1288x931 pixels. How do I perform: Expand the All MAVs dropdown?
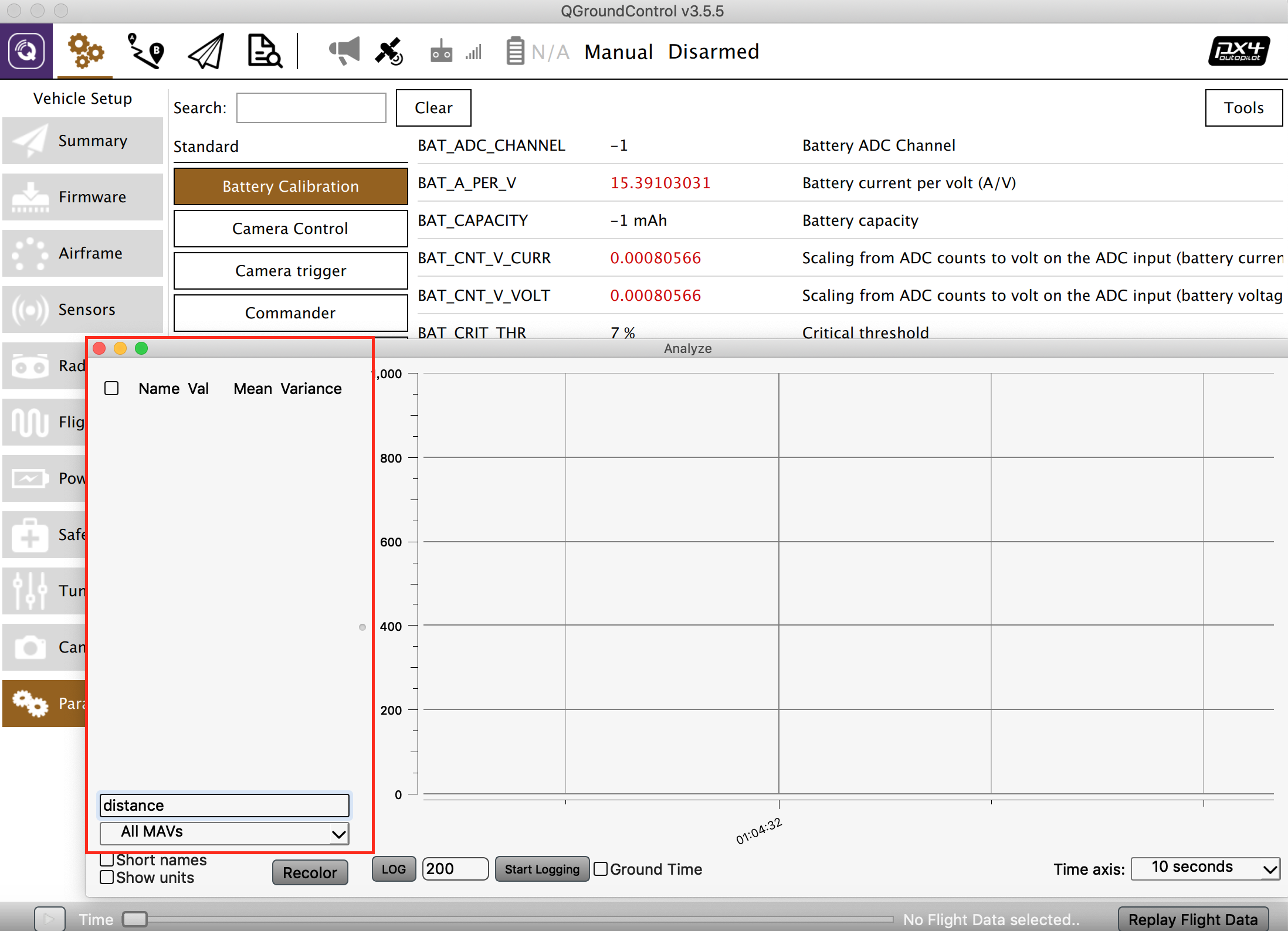click(224, 832)
